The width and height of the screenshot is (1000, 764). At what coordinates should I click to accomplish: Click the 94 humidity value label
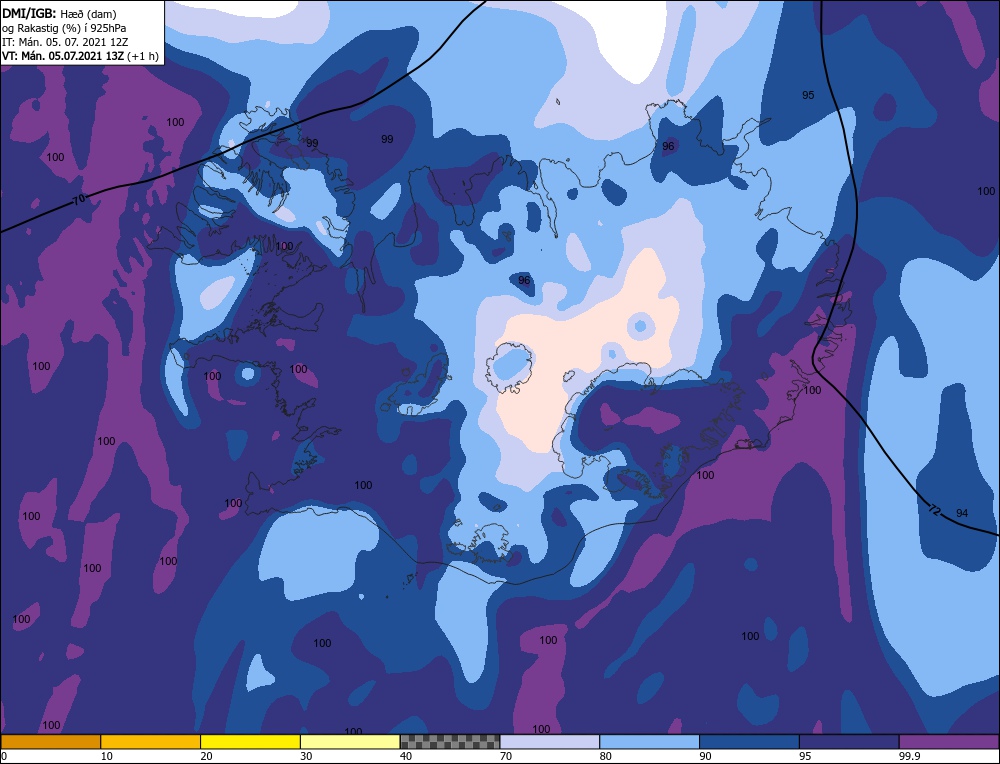click(x=962, y=513)
